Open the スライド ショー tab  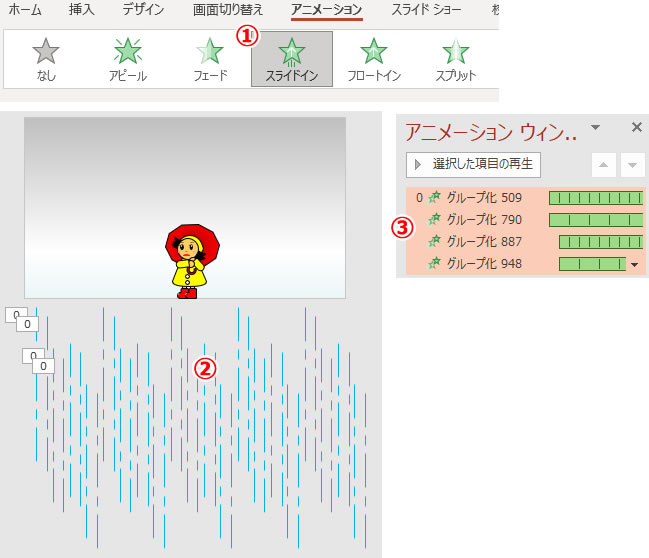421,11
